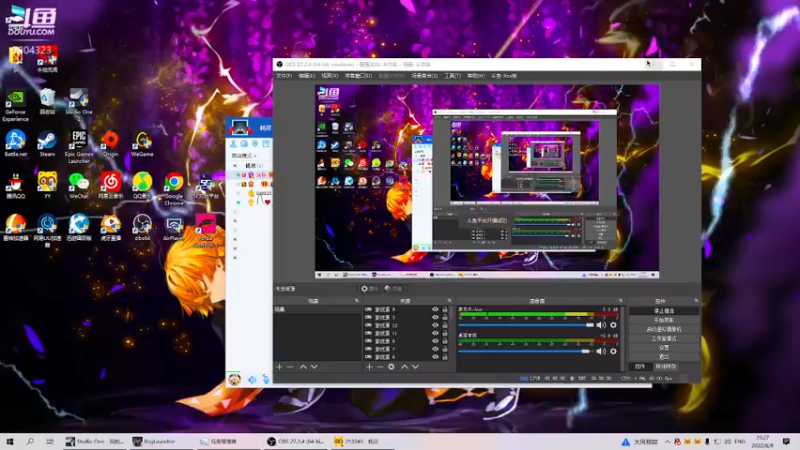Screen dimensions: 800x450
Task: Open the 文件(F) menu in OBS
Action: (284, 76)
